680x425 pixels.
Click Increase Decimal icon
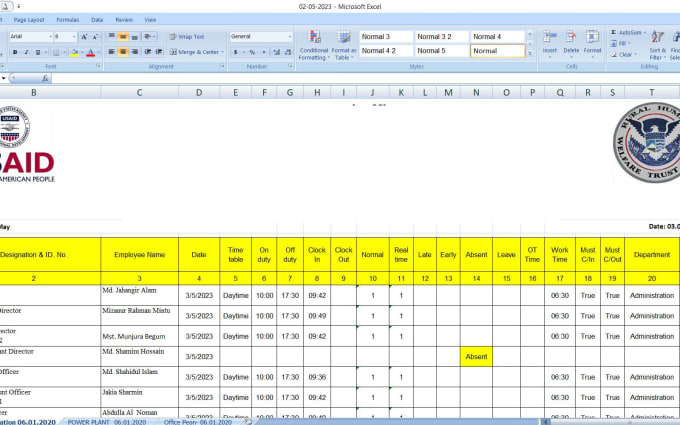coord(276,52)
